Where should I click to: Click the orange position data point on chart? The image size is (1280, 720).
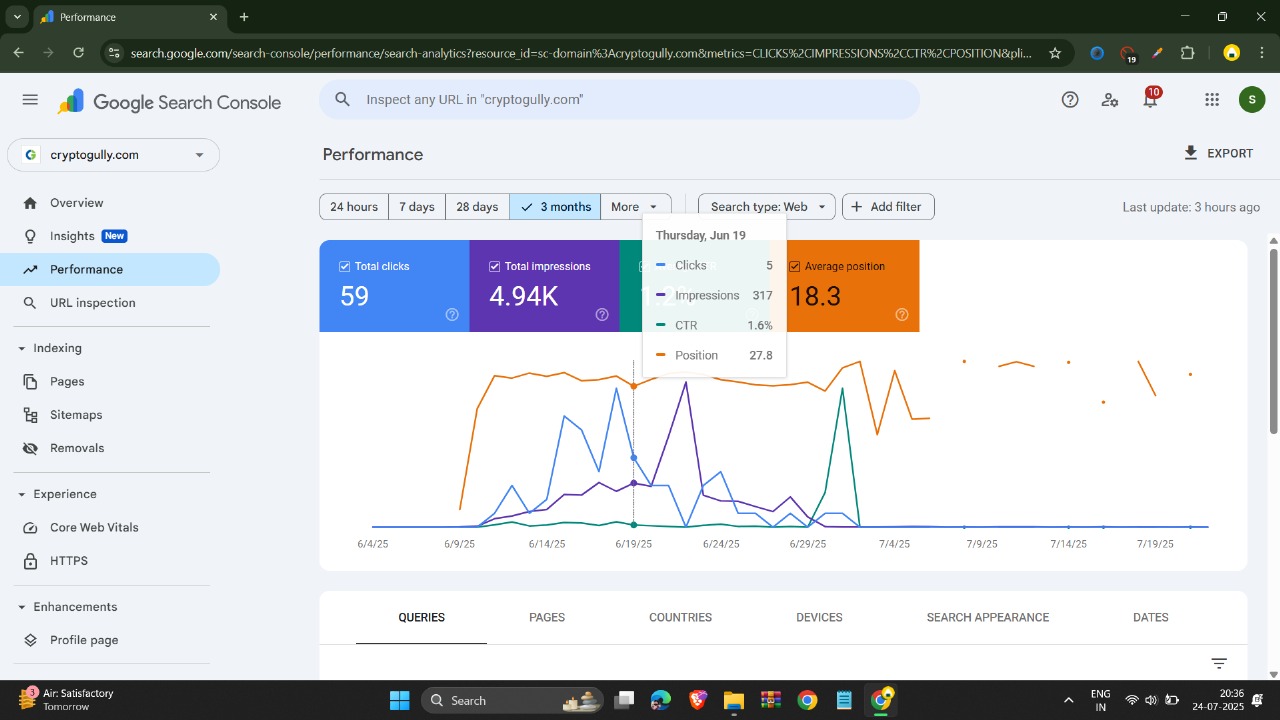pos(634,386)
